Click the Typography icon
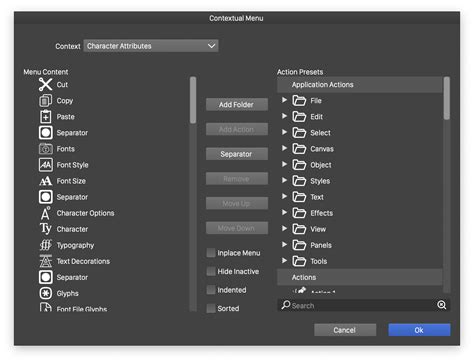 pyautogui.click(x=46, y=245)
